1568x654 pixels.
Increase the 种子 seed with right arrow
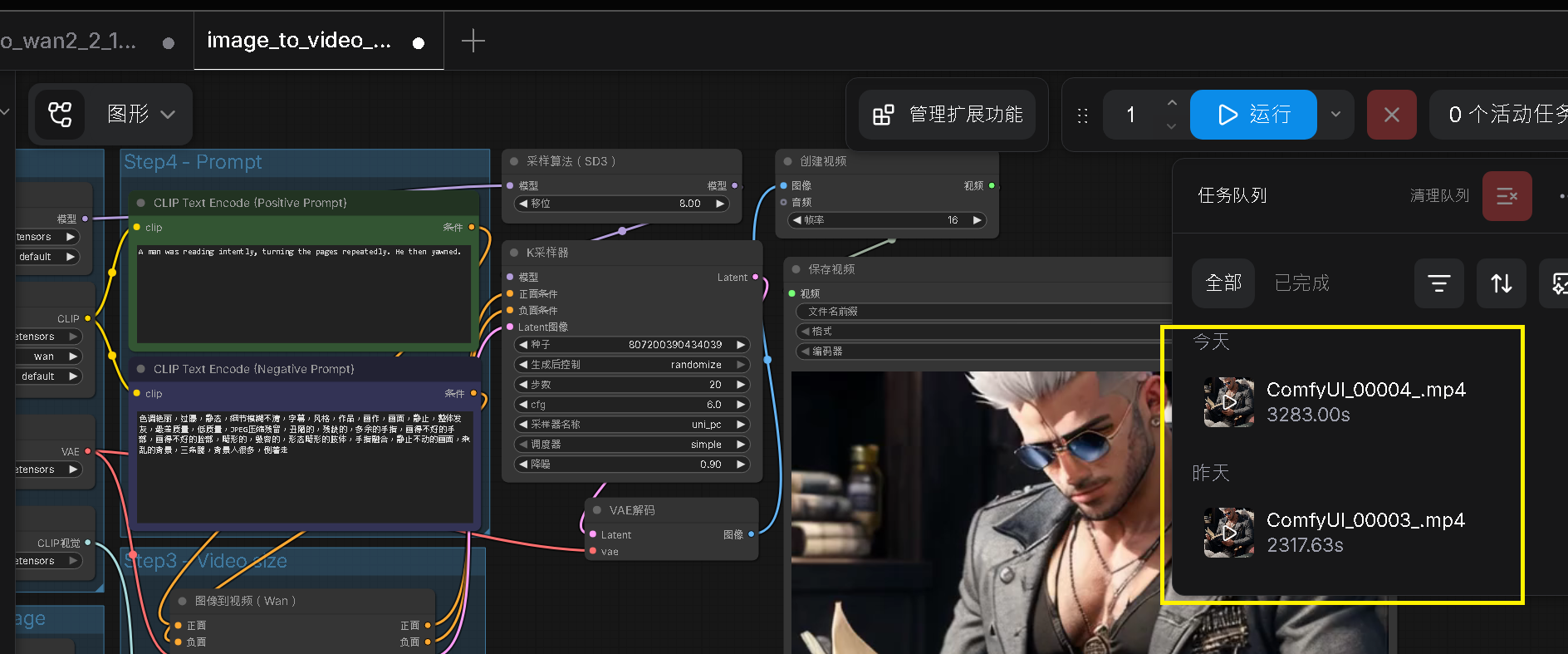pyautogui.click(x=741, y=345)
